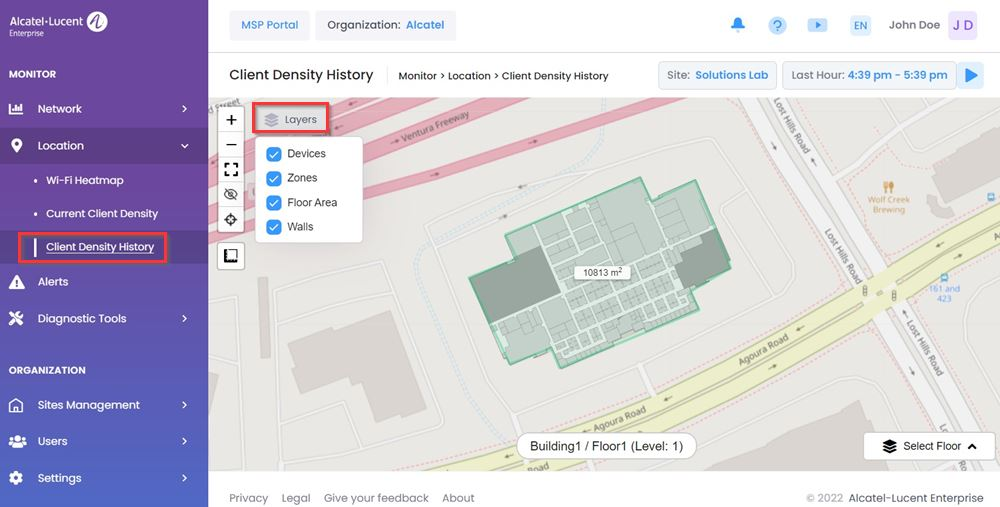Open Current Client Density

pos(101,214)
